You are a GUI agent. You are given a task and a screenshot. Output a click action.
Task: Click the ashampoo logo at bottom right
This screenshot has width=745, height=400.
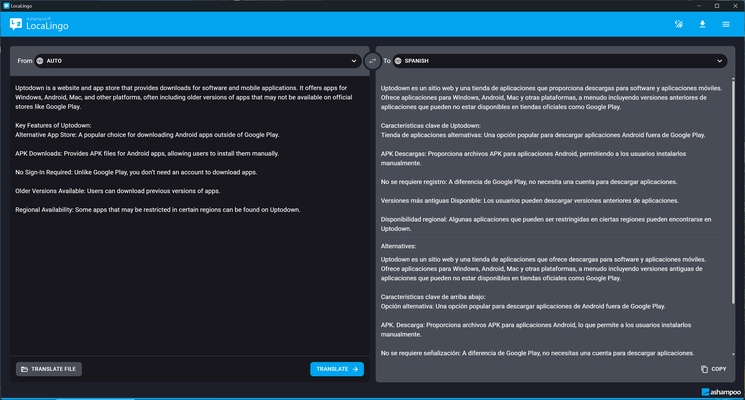pos(721,392)
